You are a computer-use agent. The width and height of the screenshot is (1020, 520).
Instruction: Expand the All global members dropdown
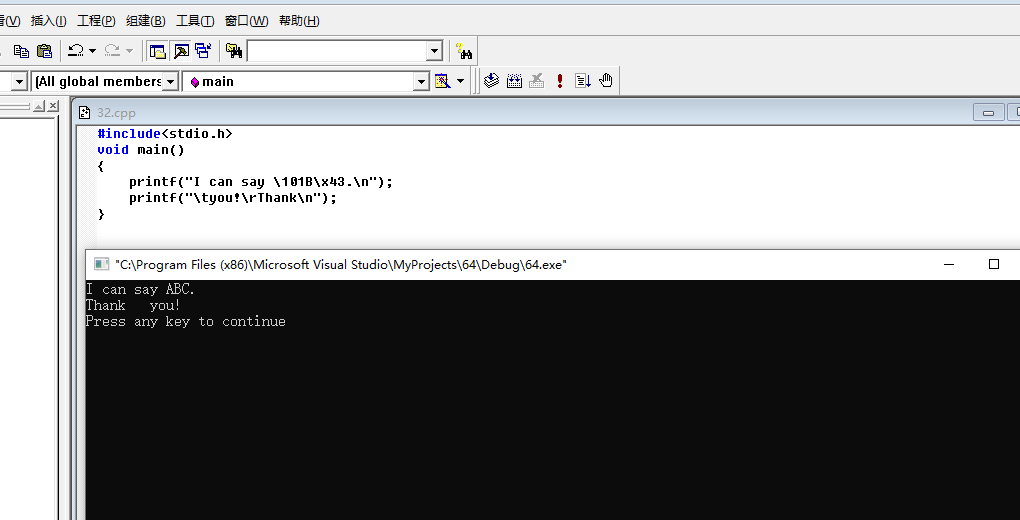(x=170, y=81)
